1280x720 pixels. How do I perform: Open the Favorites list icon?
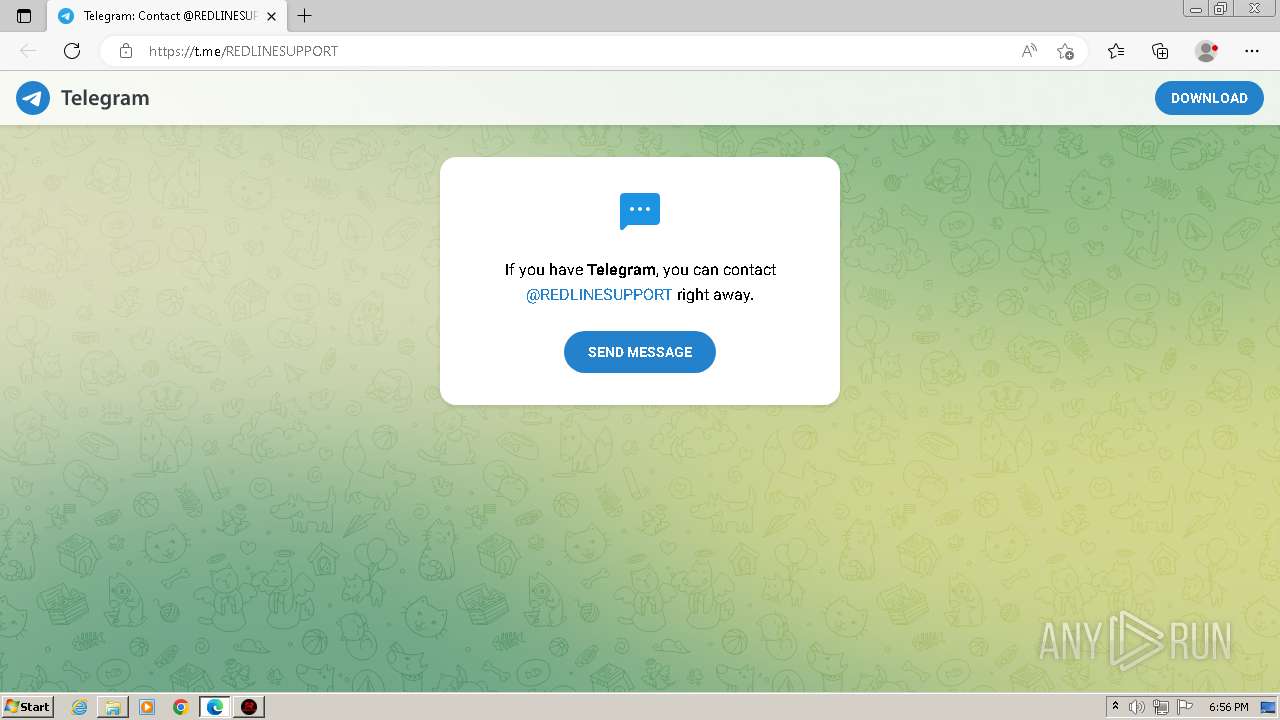tap(1116, 51)
